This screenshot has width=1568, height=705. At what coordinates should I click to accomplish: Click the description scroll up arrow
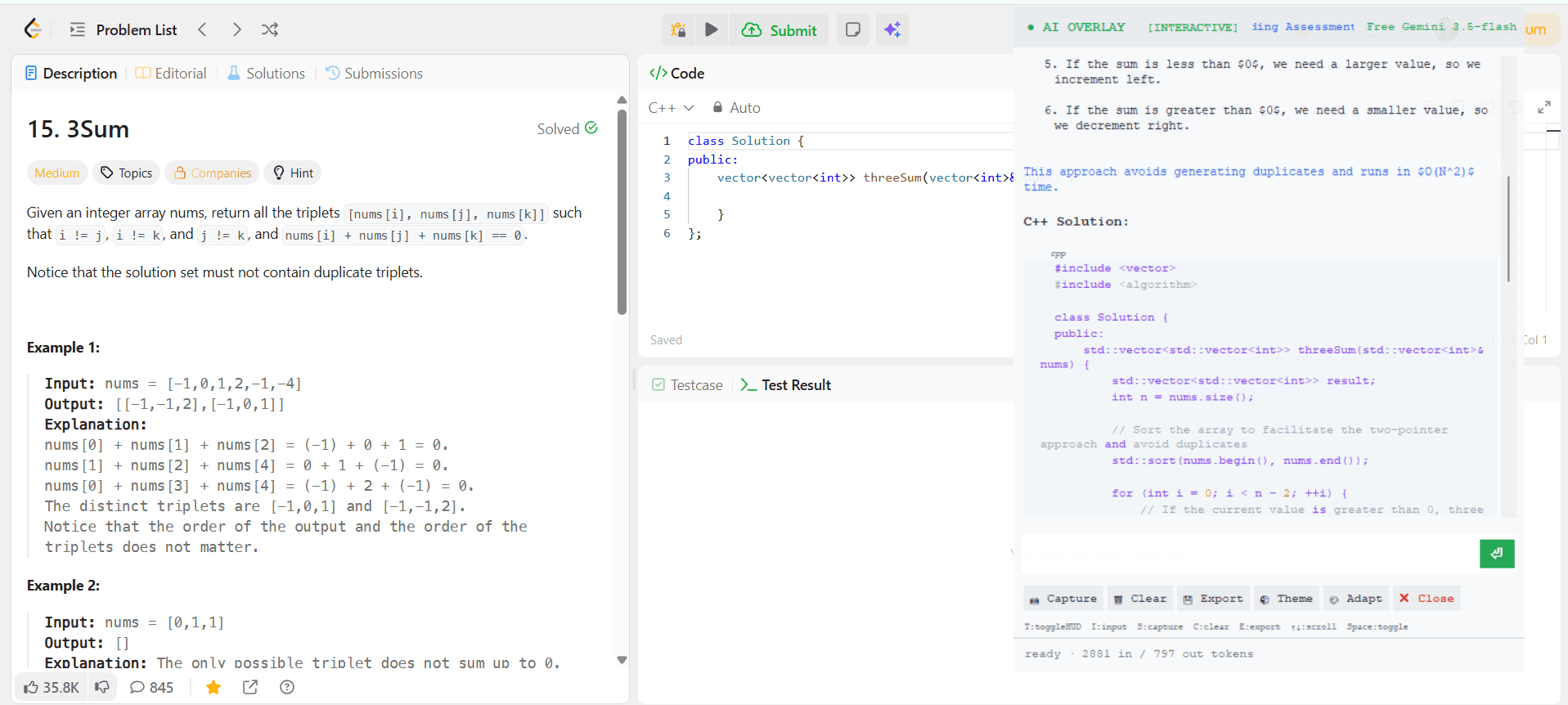[x=622, y=100]
